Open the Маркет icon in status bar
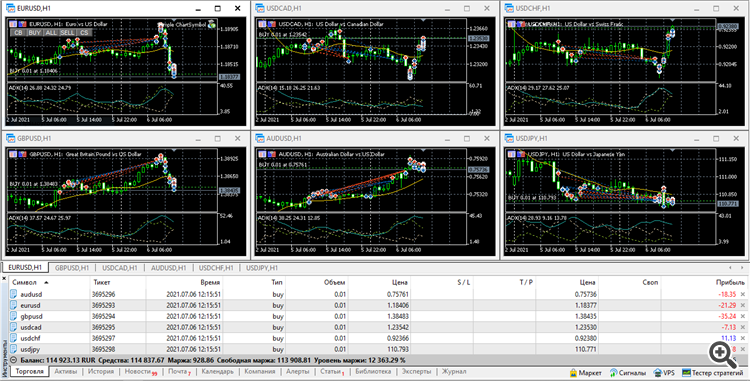The width and height of the screenshot is (750, 381). [574, 372]
